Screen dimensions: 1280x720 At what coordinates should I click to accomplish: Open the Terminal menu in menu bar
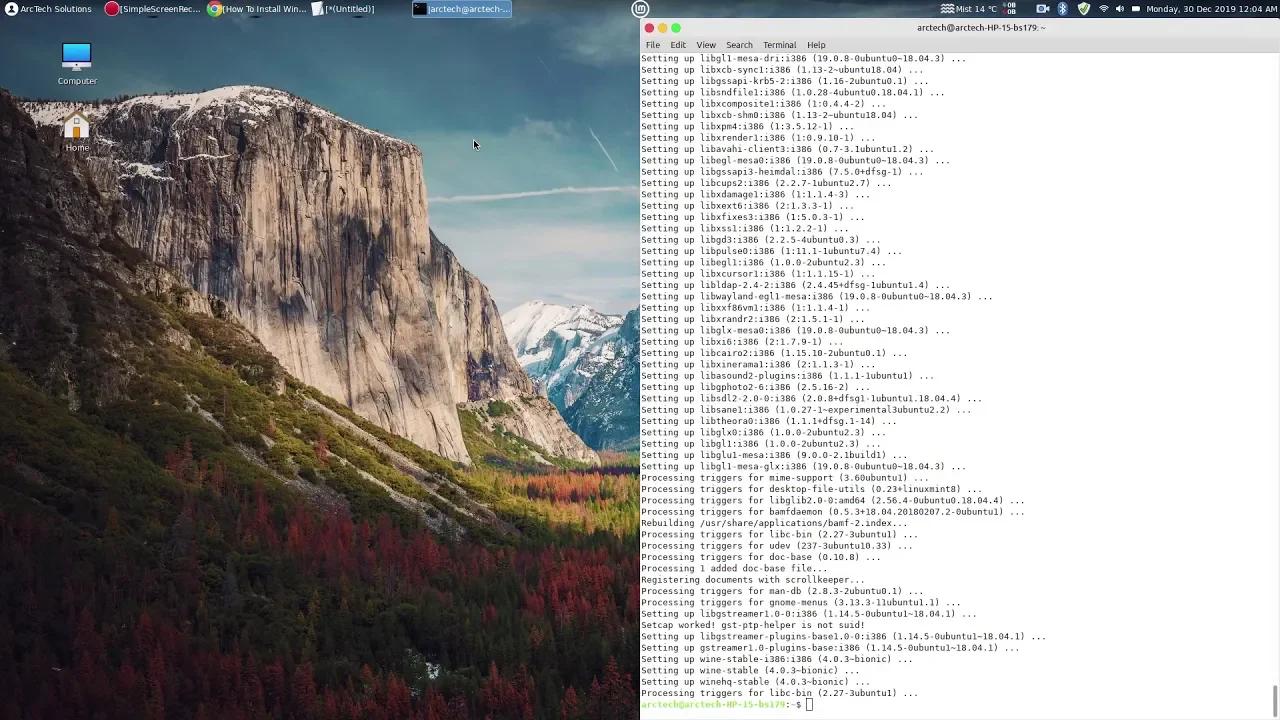click(x=779, y=45)
